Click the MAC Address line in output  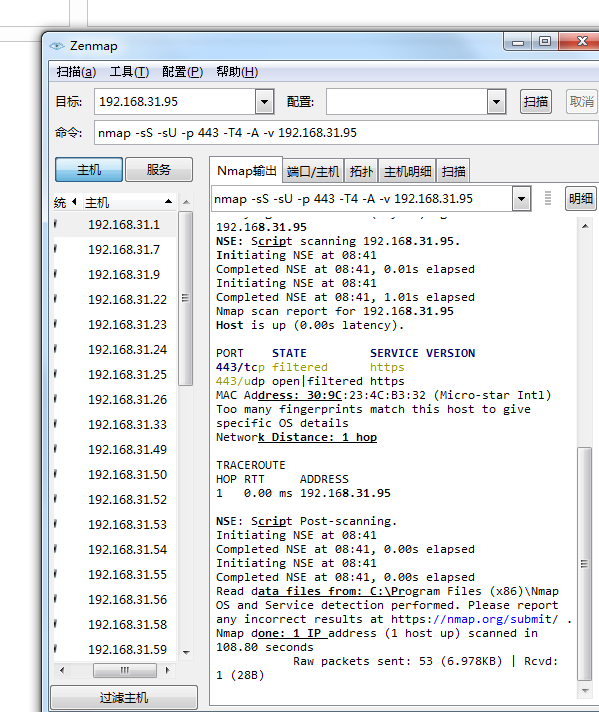(384, 395)
